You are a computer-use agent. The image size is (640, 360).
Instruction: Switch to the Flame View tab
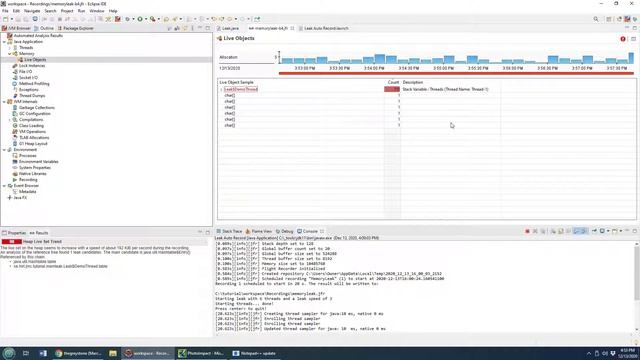259,231
